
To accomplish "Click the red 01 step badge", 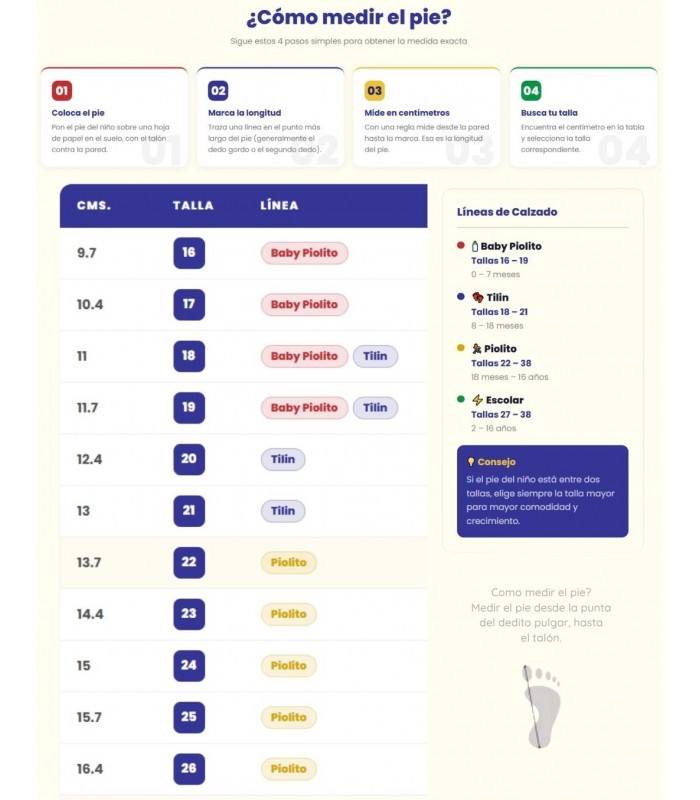I will point(62,91).
